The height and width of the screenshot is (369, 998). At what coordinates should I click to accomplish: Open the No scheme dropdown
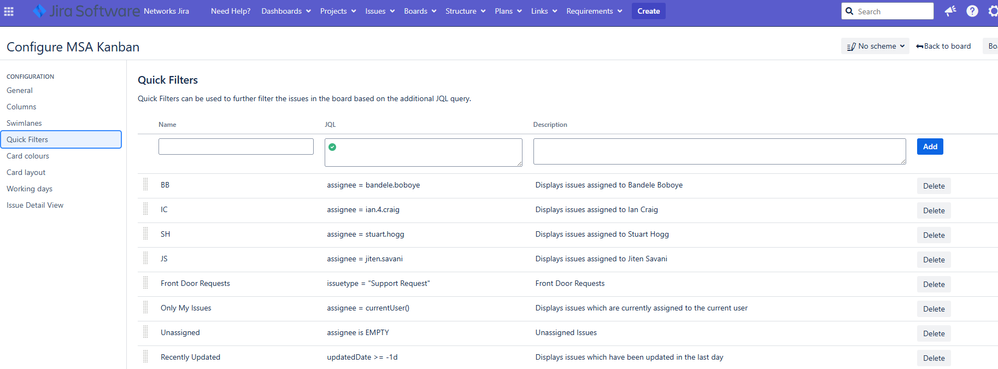(875, 46)
